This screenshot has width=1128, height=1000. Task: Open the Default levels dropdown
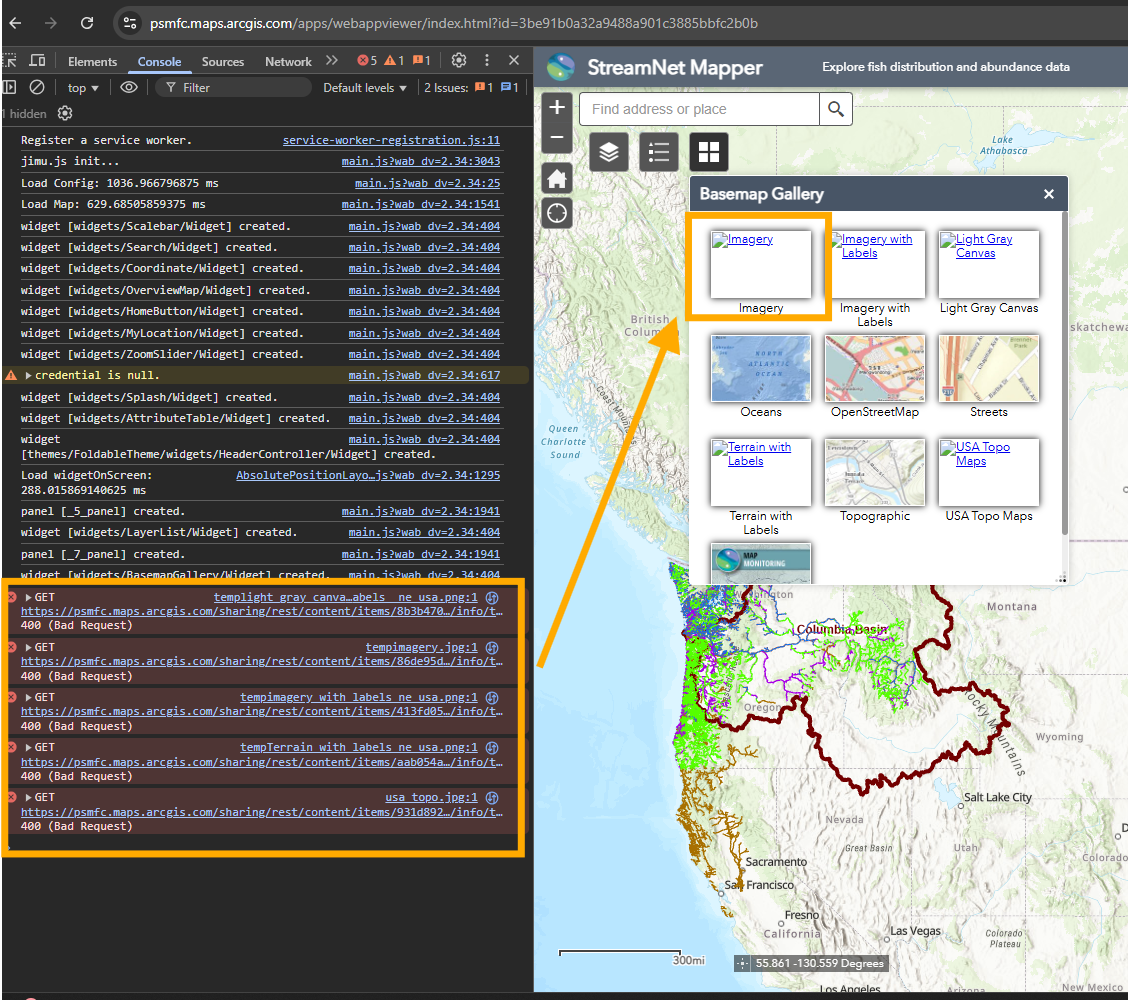tap(365, 88)
